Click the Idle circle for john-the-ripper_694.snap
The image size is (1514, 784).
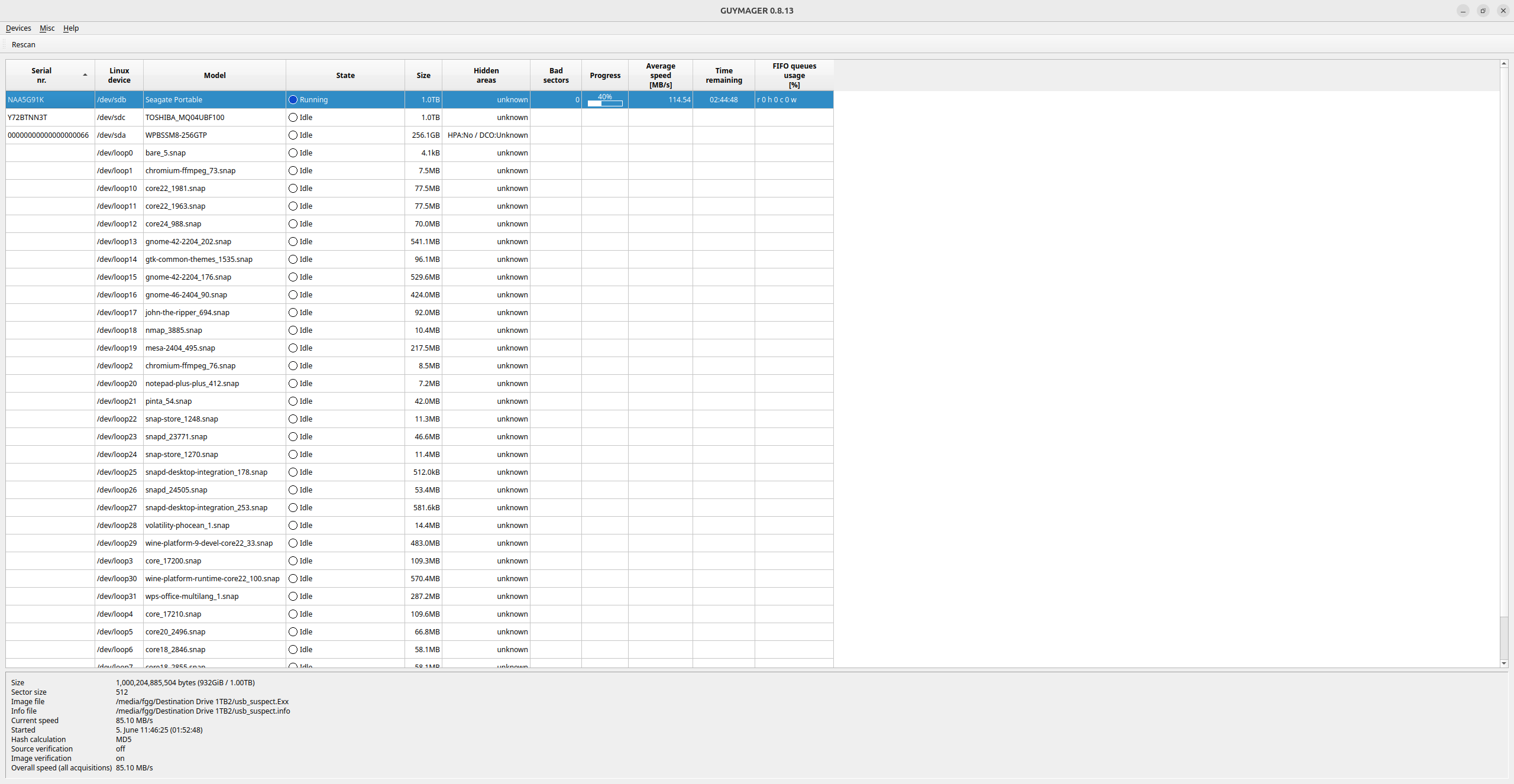pyautogui.click(x=293, y=312)
